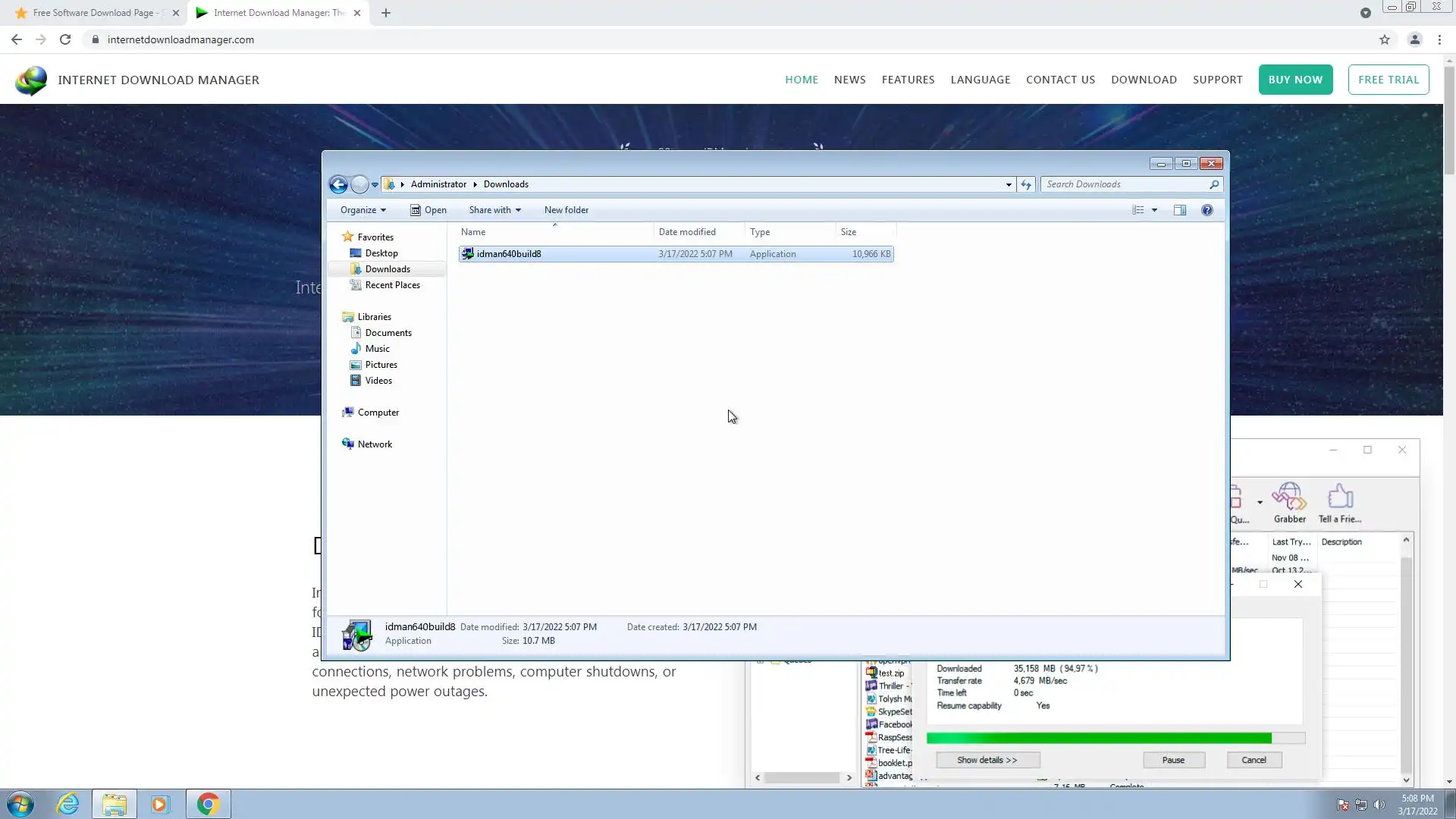Click the BUY NOW button
The width and height of the screenshot is (1456, 819).
pos(1295,80)
